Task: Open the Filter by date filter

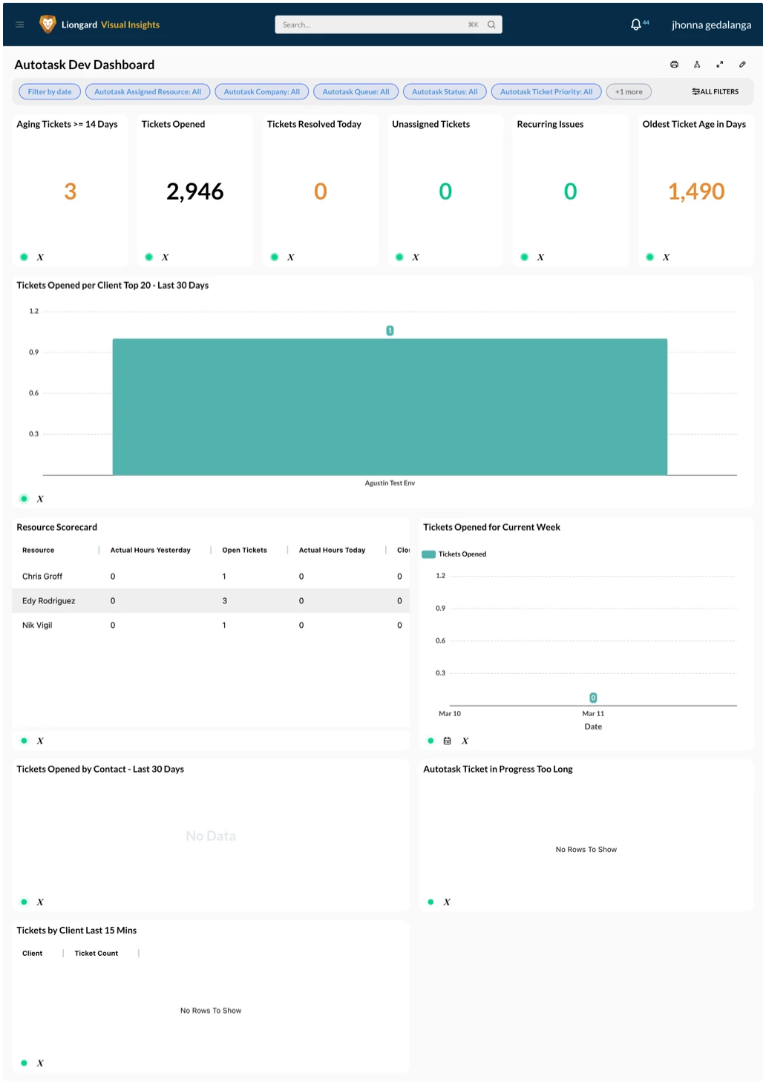Action: pos(49,92)
